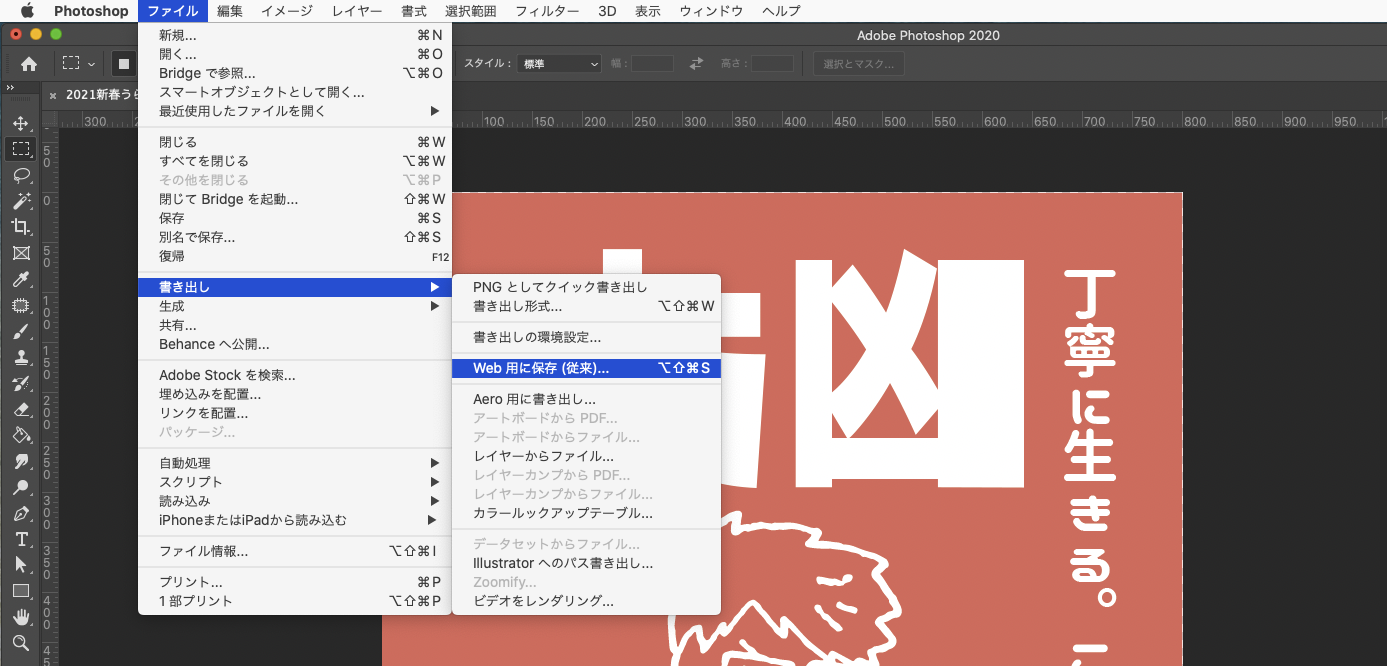Choose the New Selection mode icon

point(124,64)
